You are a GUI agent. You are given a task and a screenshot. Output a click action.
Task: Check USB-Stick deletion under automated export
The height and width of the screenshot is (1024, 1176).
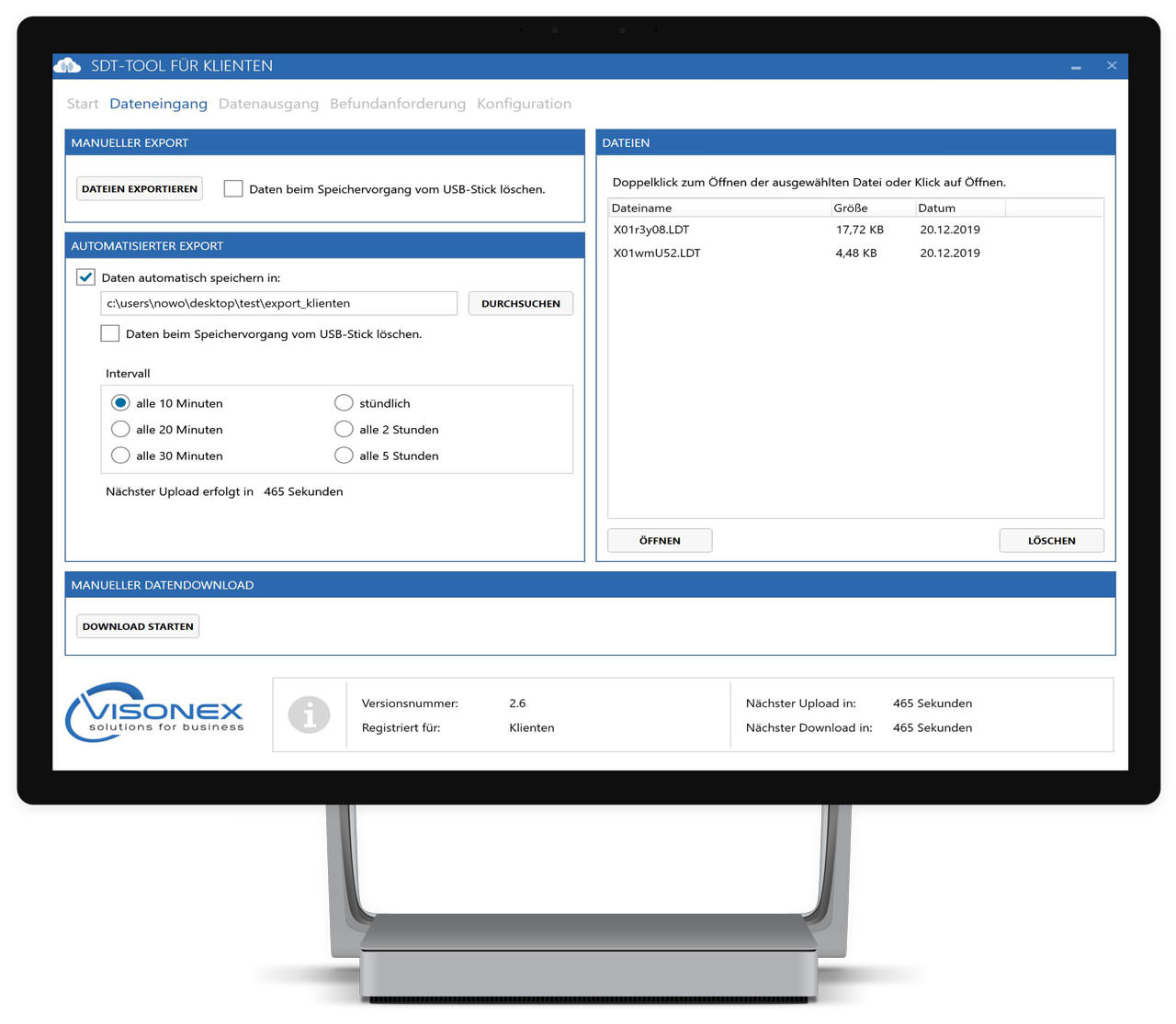click(x=109, y=333)
